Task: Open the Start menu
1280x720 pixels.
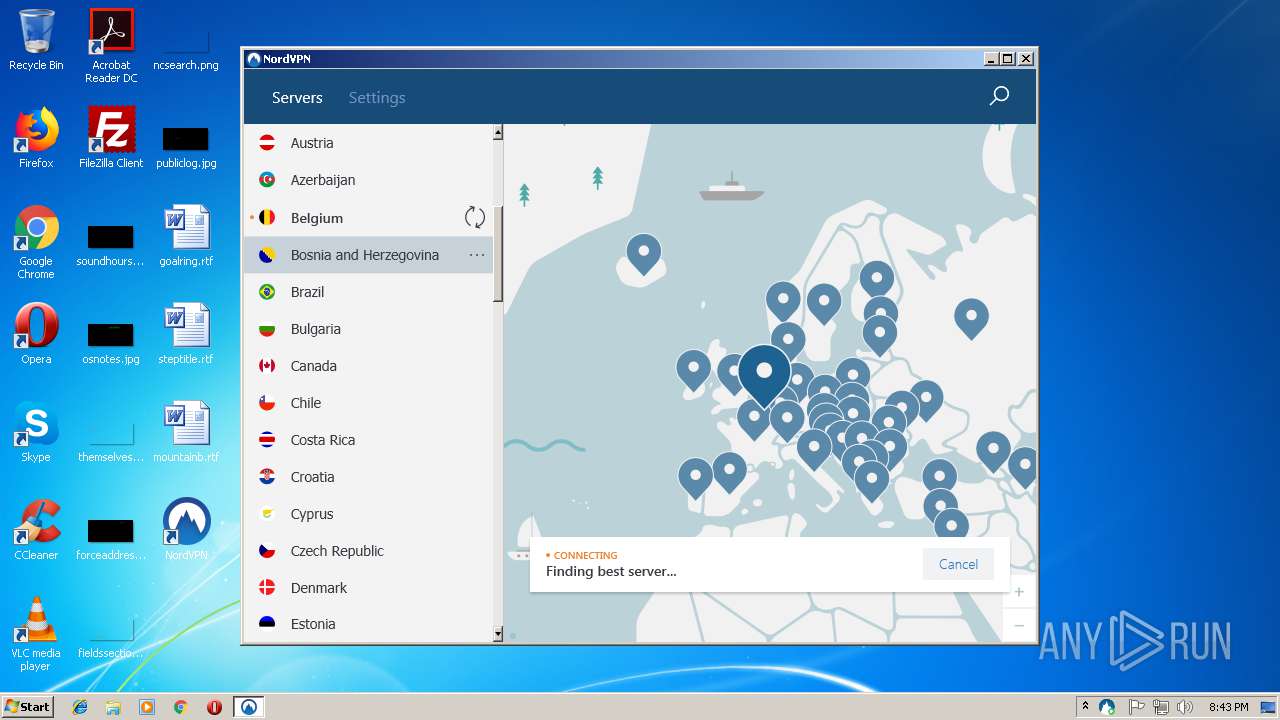Action: 27,707
